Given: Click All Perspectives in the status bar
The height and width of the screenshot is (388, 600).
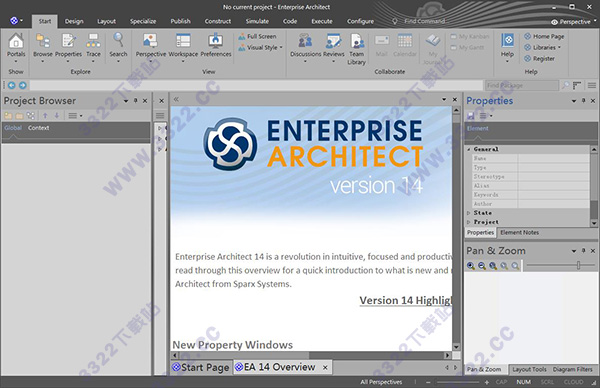Looking at the screenshot, I should click(x=381, y=382).
